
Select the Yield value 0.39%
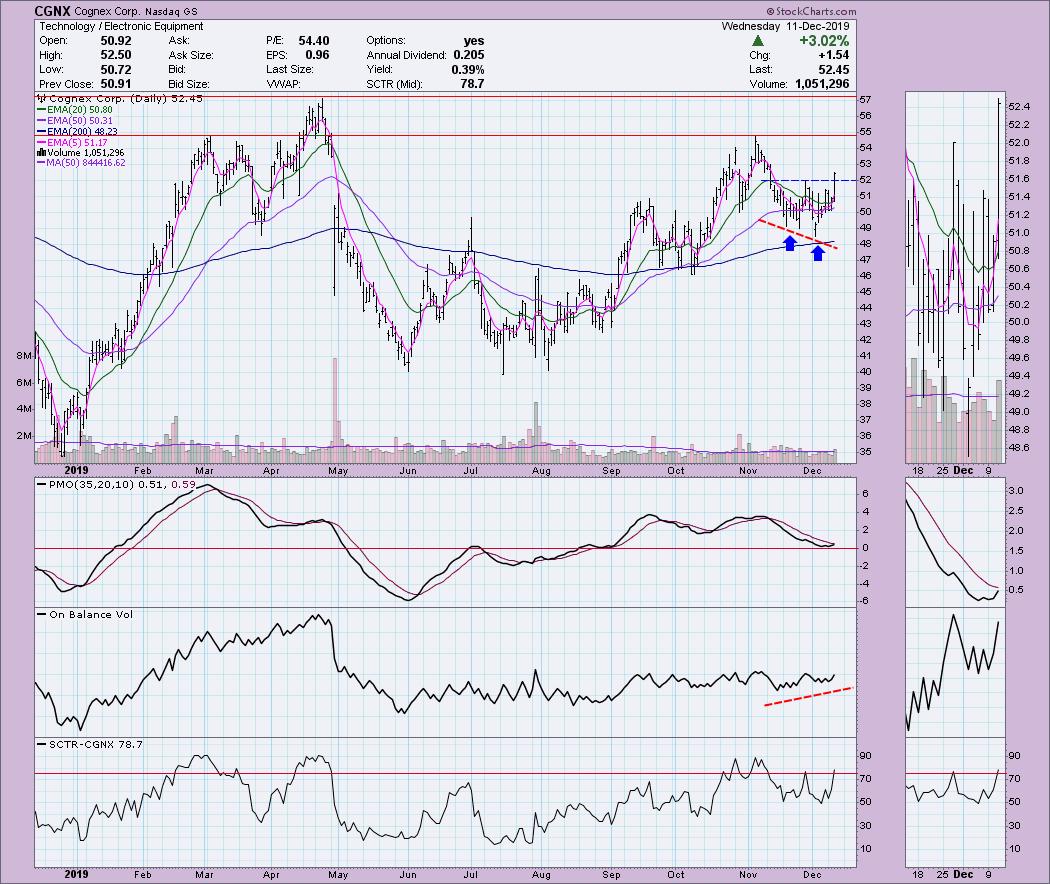[467, 70]
